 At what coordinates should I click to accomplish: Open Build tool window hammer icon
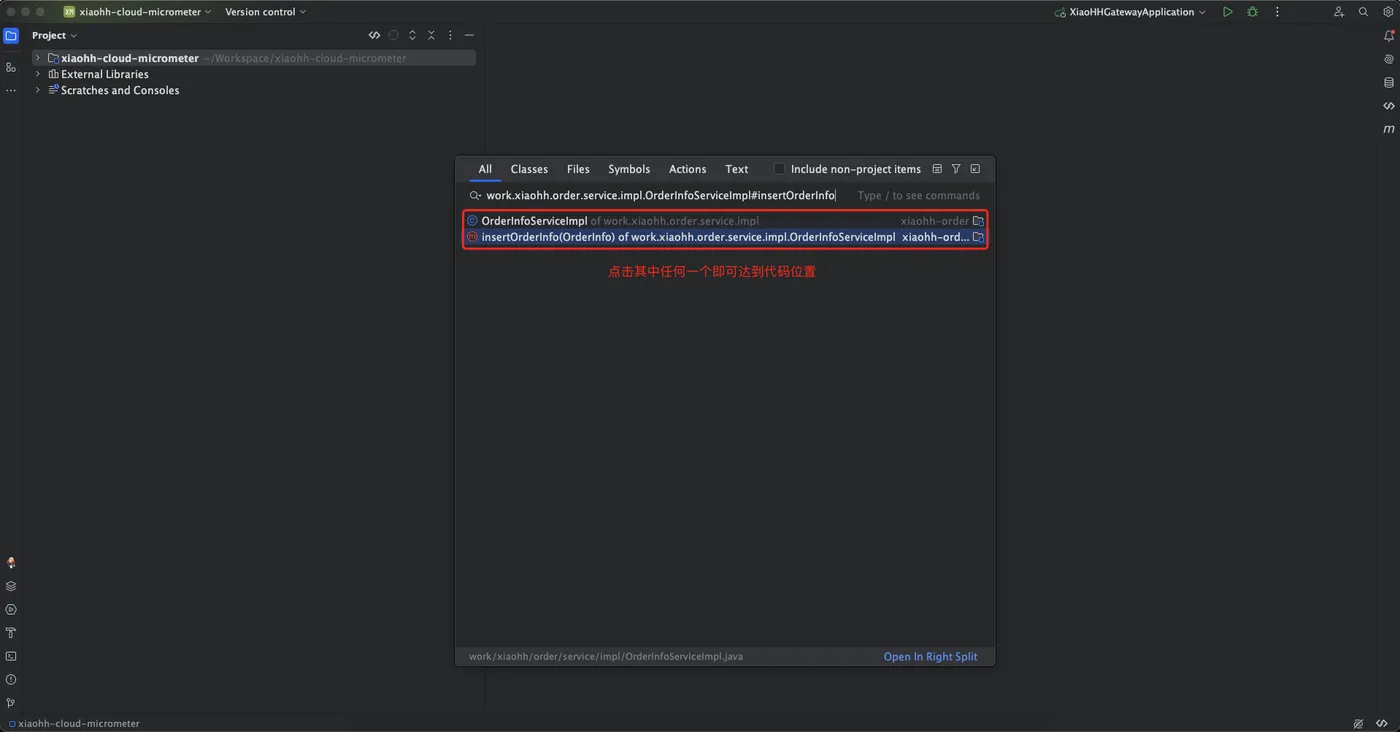[11, 633]
